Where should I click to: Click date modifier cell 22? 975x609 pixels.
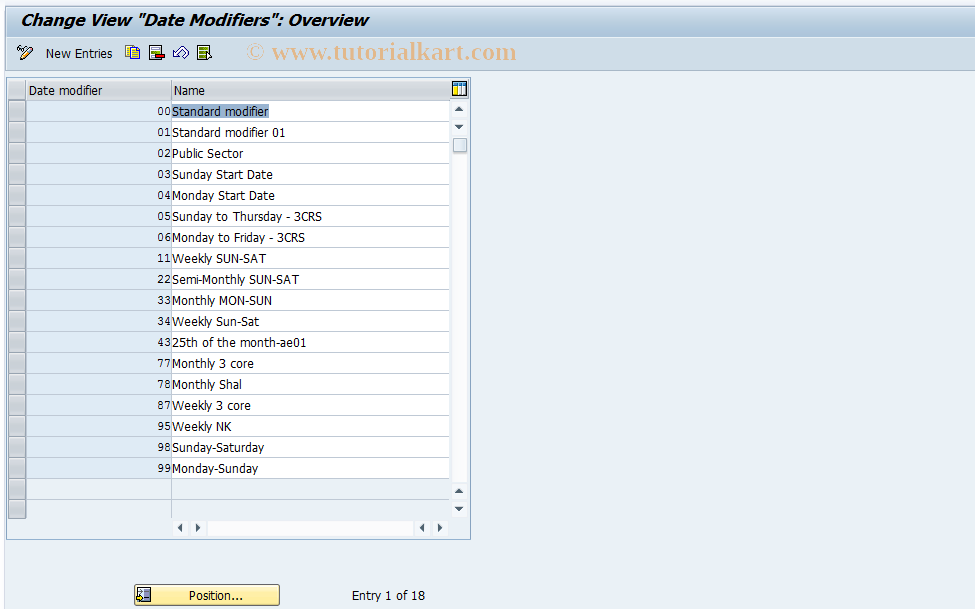tap(98, 279)
